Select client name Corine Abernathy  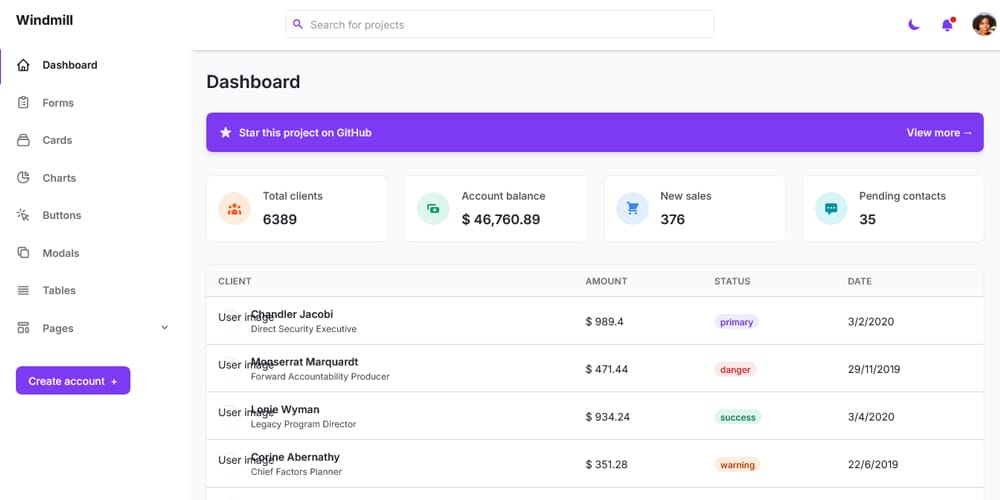click(x=295, y=457)
